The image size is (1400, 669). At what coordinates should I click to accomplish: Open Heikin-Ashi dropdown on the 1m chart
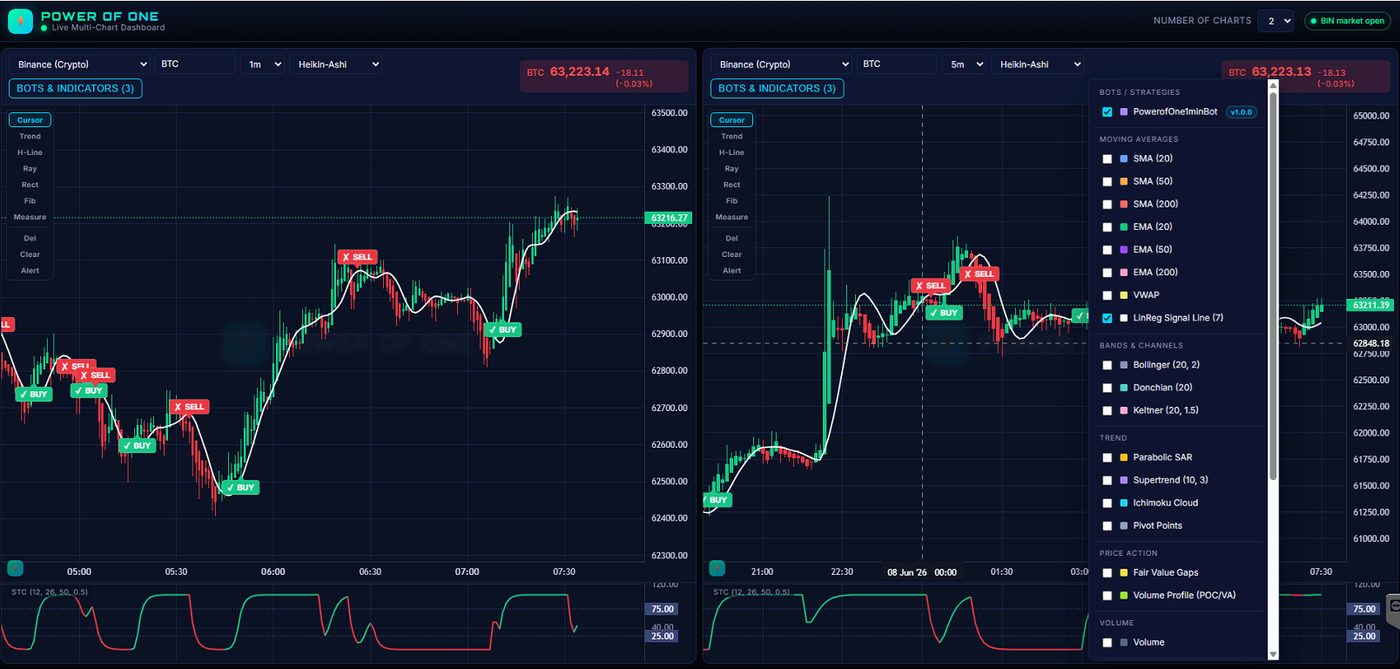tap(336, 64)
